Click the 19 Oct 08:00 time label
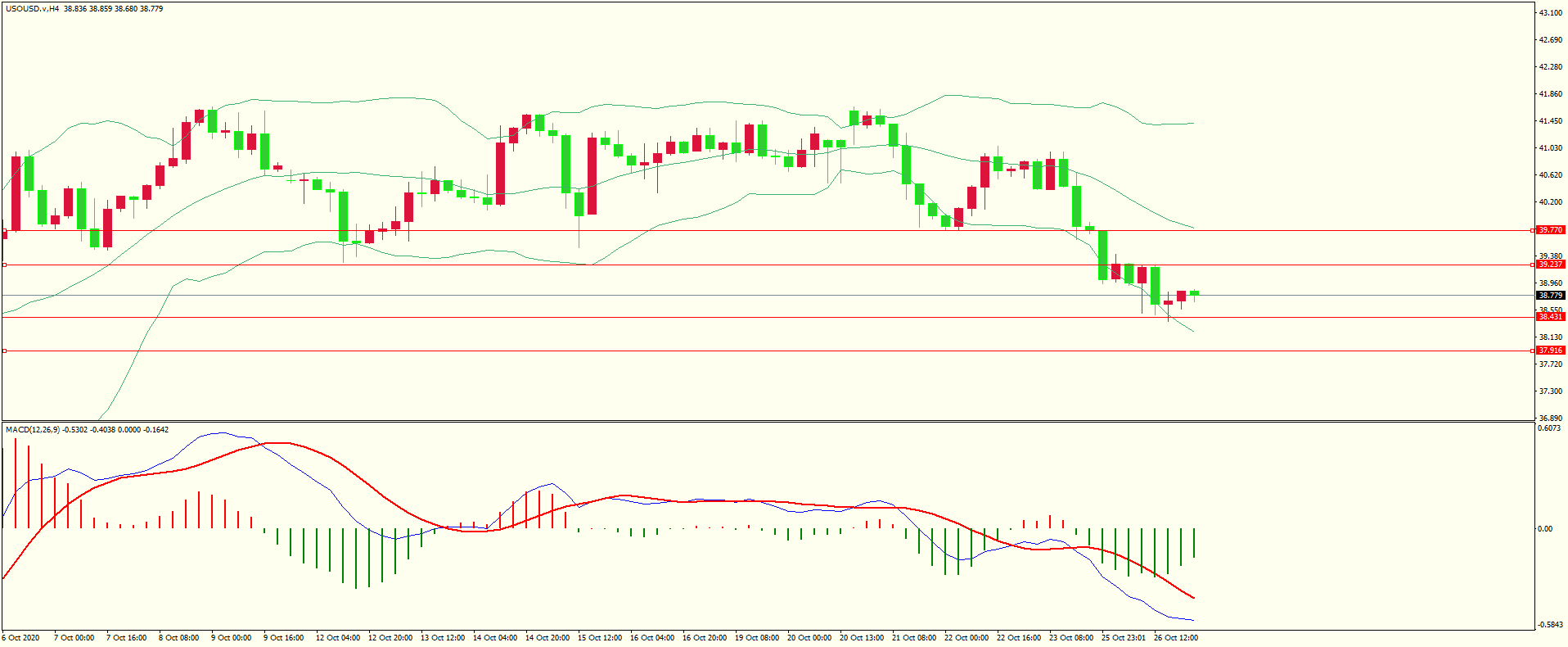The width and height of the screenshot is (1568, 647). coord(757,638)
